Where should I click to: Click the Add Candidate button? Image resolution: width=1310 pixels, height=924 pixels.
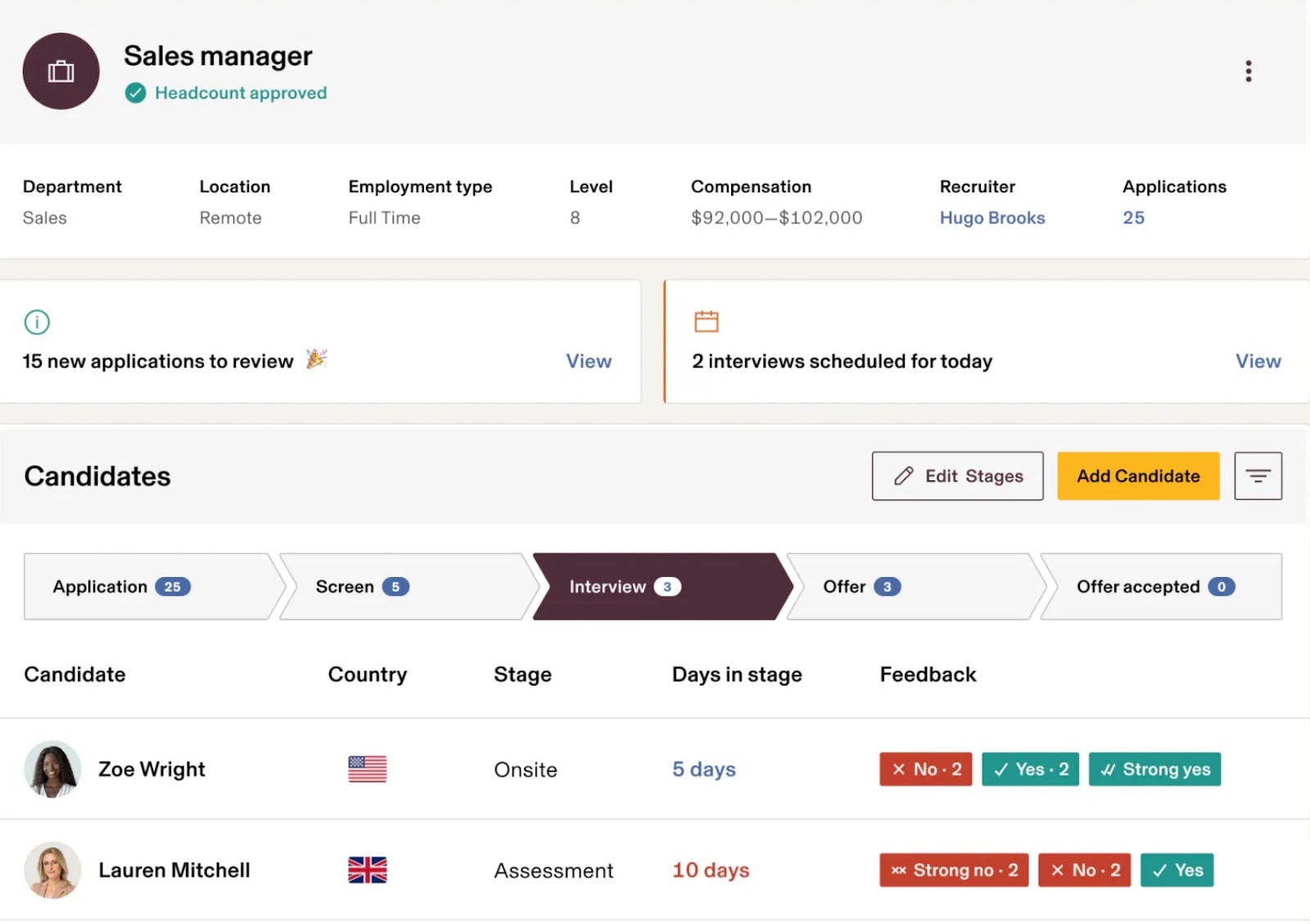[x=1137, y=476]
